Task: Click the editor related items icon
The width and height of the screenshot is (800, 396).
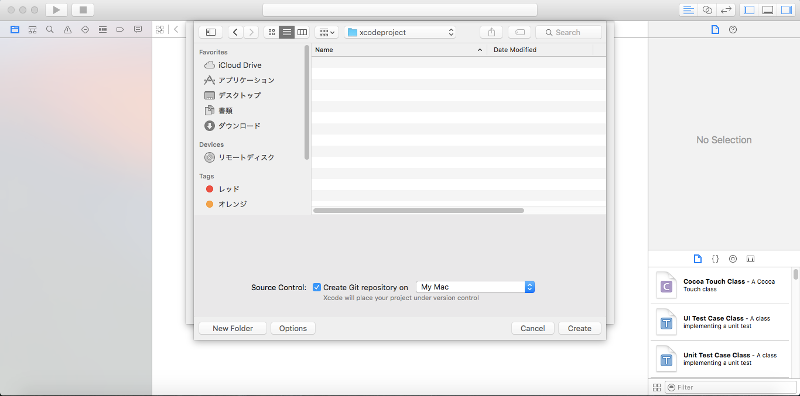Action: pos(160,30)
